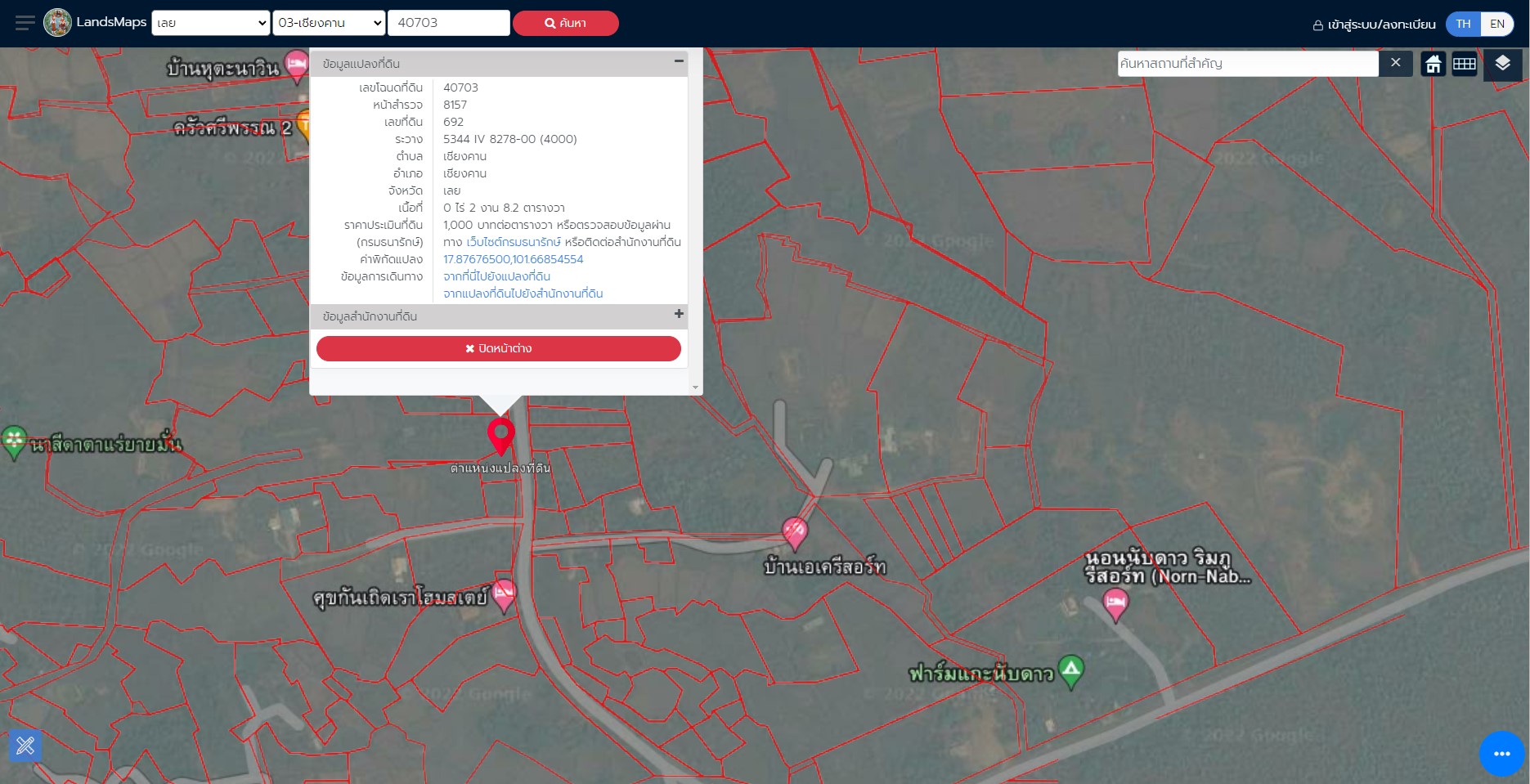
Task: Open the hamburger menu icon
Action: (25, 23)
